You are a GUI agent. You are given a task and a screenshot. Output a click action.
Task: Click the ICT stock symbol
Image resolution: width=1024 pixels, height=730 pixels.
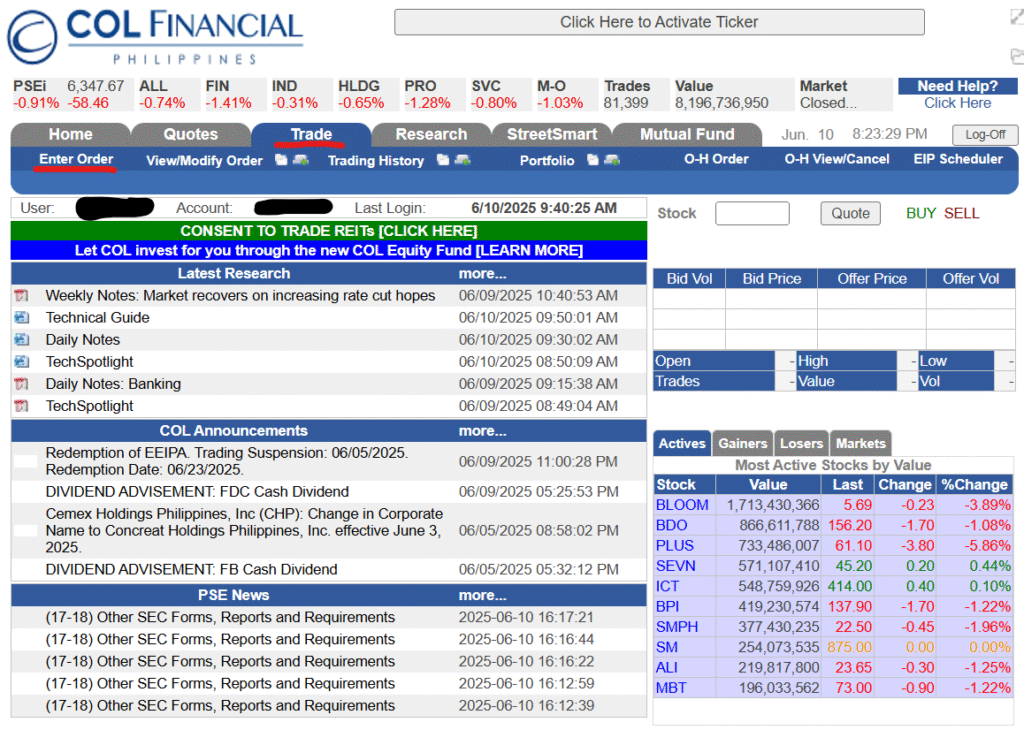(667, 586)
